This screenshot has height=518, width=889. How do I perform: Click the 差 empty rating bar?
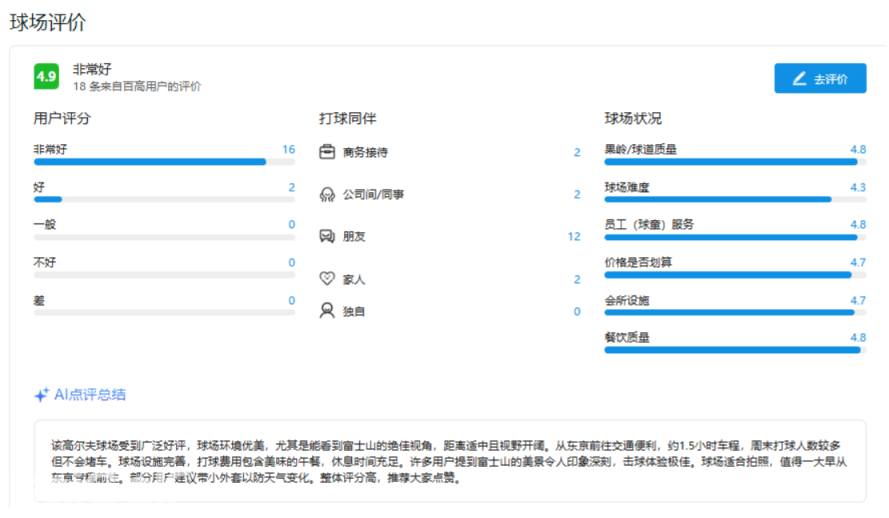(x=164, y=312)
